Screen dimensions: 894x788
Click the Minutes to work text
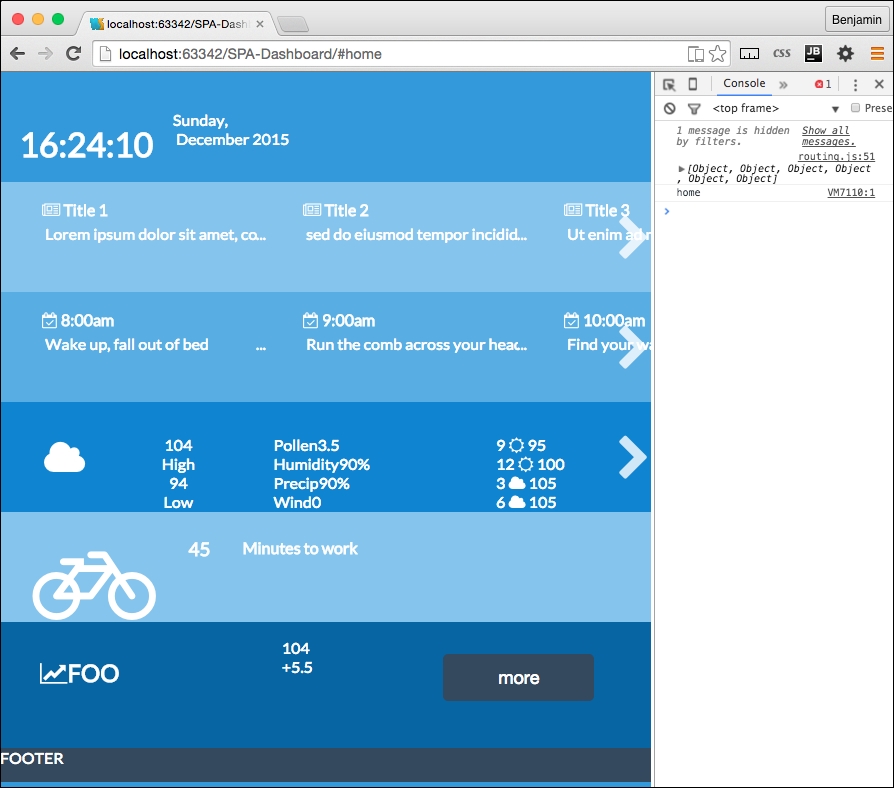pos(300,549)
